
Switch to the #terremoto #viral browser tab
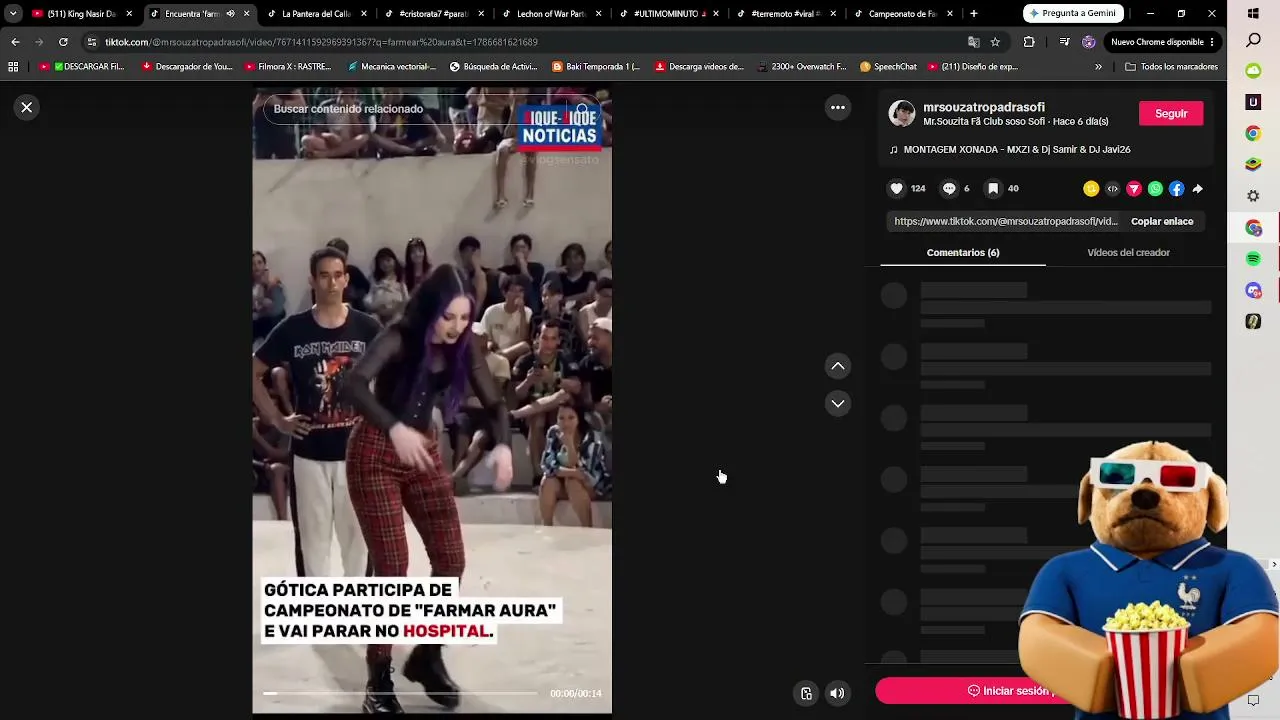click(787, 14)
